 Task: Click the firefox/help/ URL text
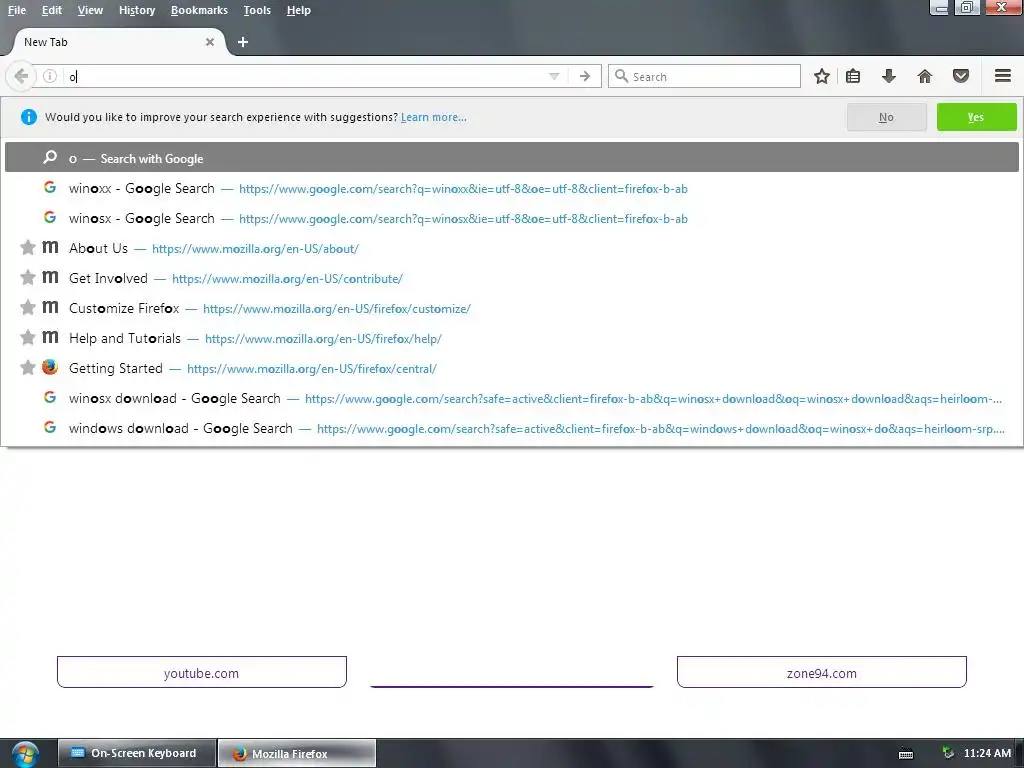[x=323, y=339]
